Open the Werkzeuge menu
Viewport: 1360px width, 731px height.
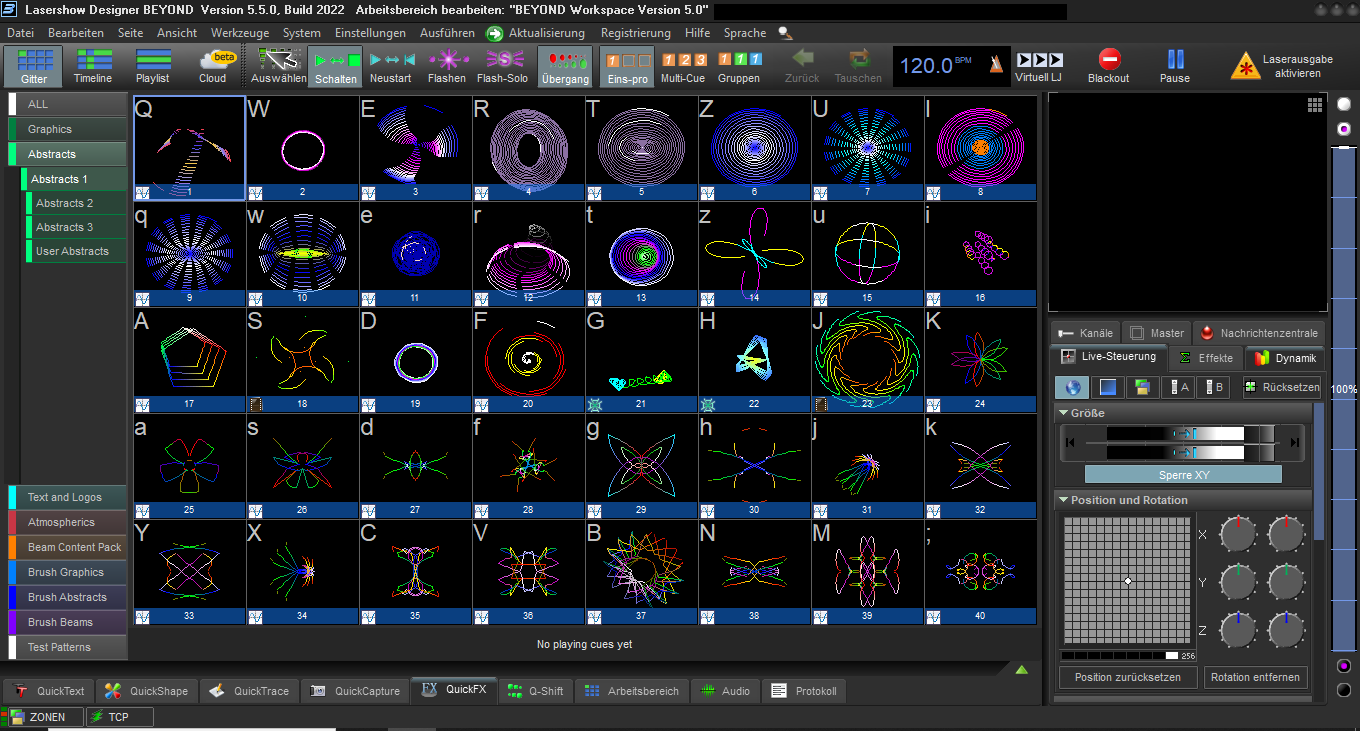tap(240, 33)
